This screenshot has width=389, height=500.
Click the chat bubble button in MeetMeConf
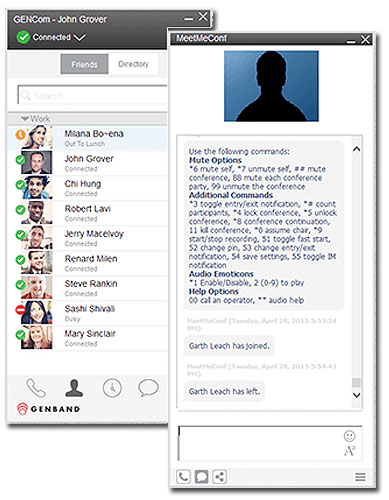[201, 477]
